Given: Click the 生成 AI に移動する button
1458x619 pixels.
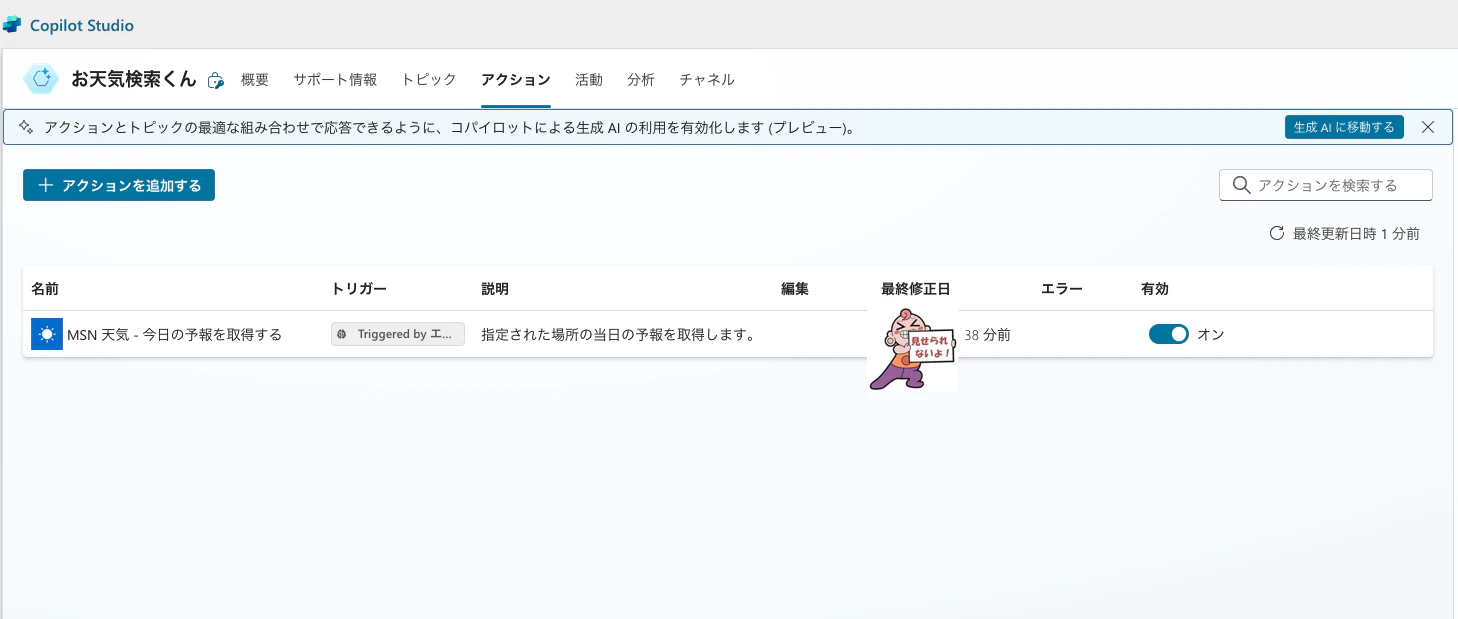Looking at the screenshot, I should 1344,127.
